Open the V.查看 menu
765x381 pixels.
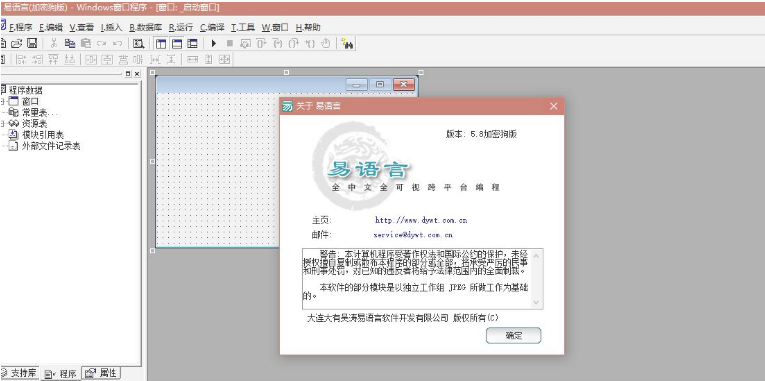coord(81,27)
